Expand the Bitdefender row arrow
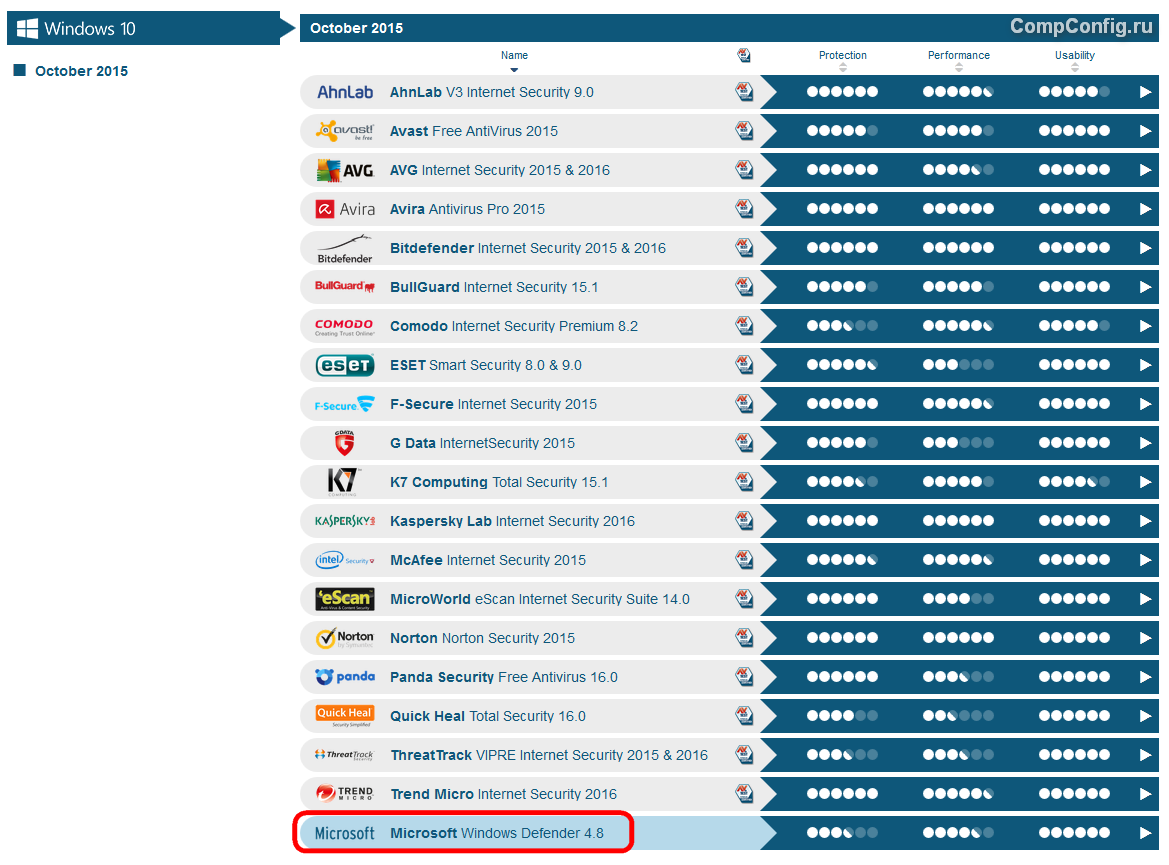 1146,248
